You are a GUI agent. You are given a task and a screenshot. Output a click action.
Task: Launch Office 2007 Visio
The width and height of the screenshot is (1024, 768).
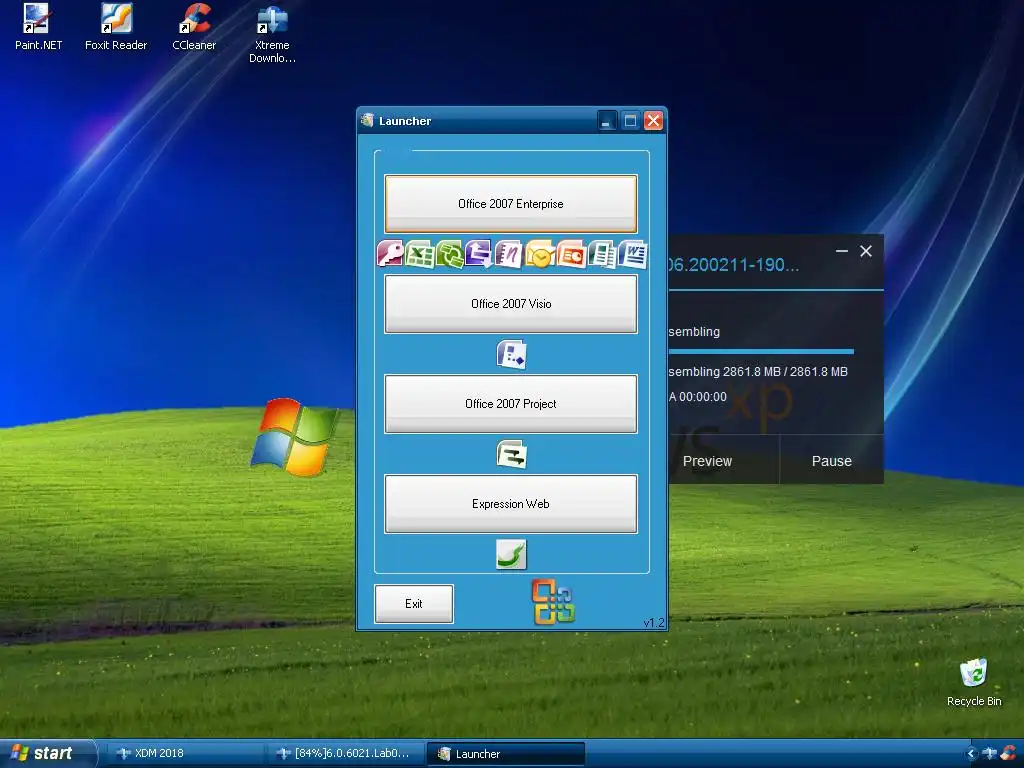511,304
